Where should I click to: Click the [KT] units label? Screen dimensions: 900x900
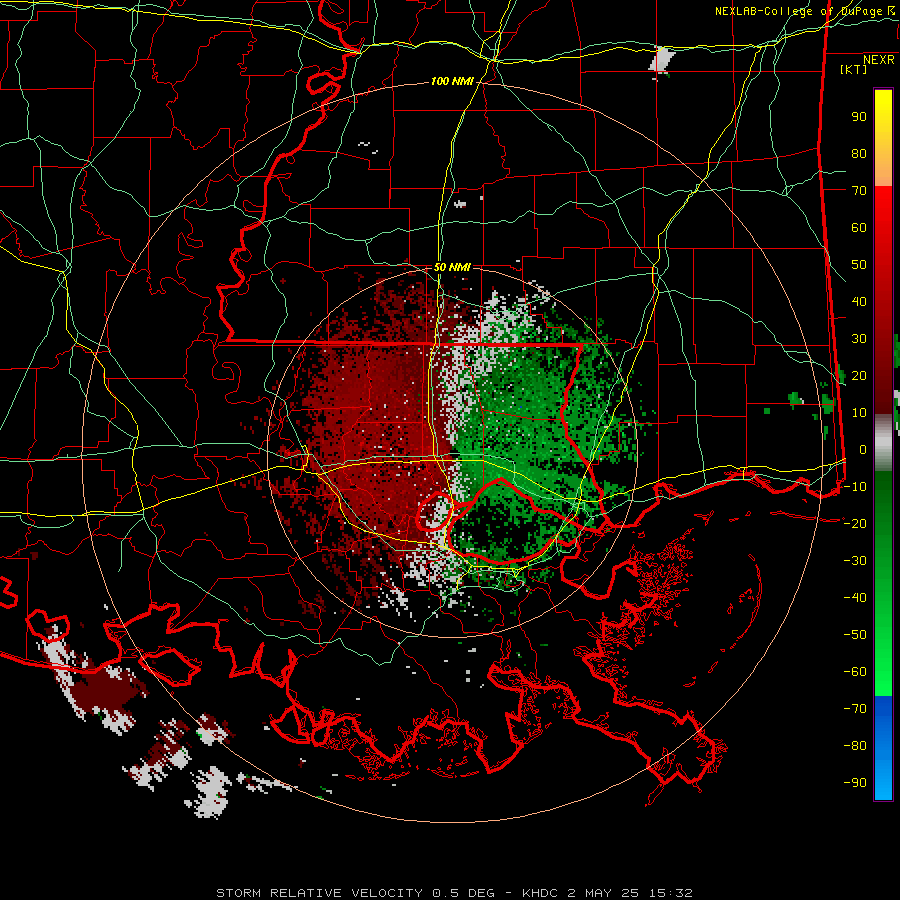click(854, 69)
